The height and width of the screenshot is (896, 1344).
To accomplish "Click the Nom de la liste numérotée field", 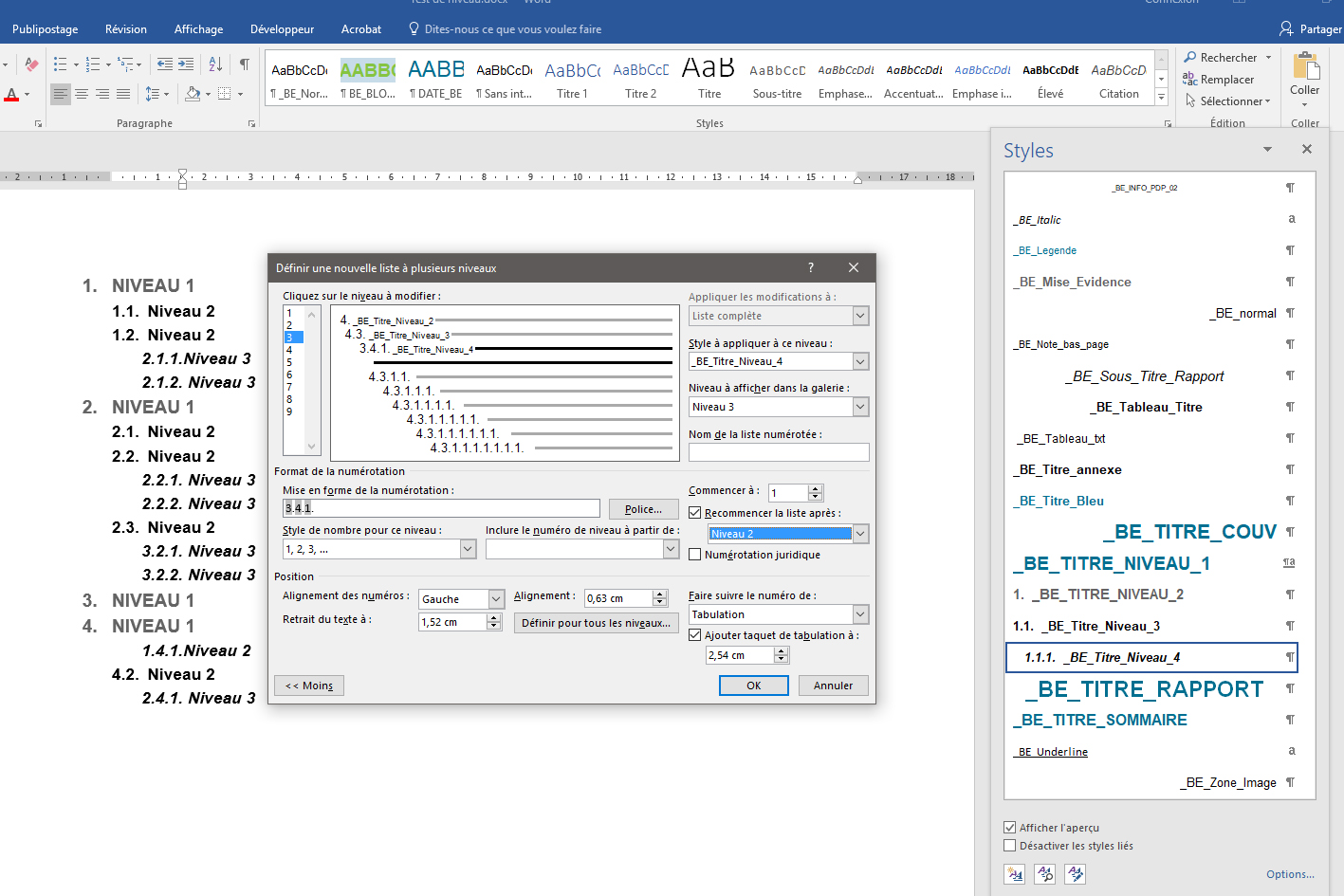I will (x=779, y=452).
